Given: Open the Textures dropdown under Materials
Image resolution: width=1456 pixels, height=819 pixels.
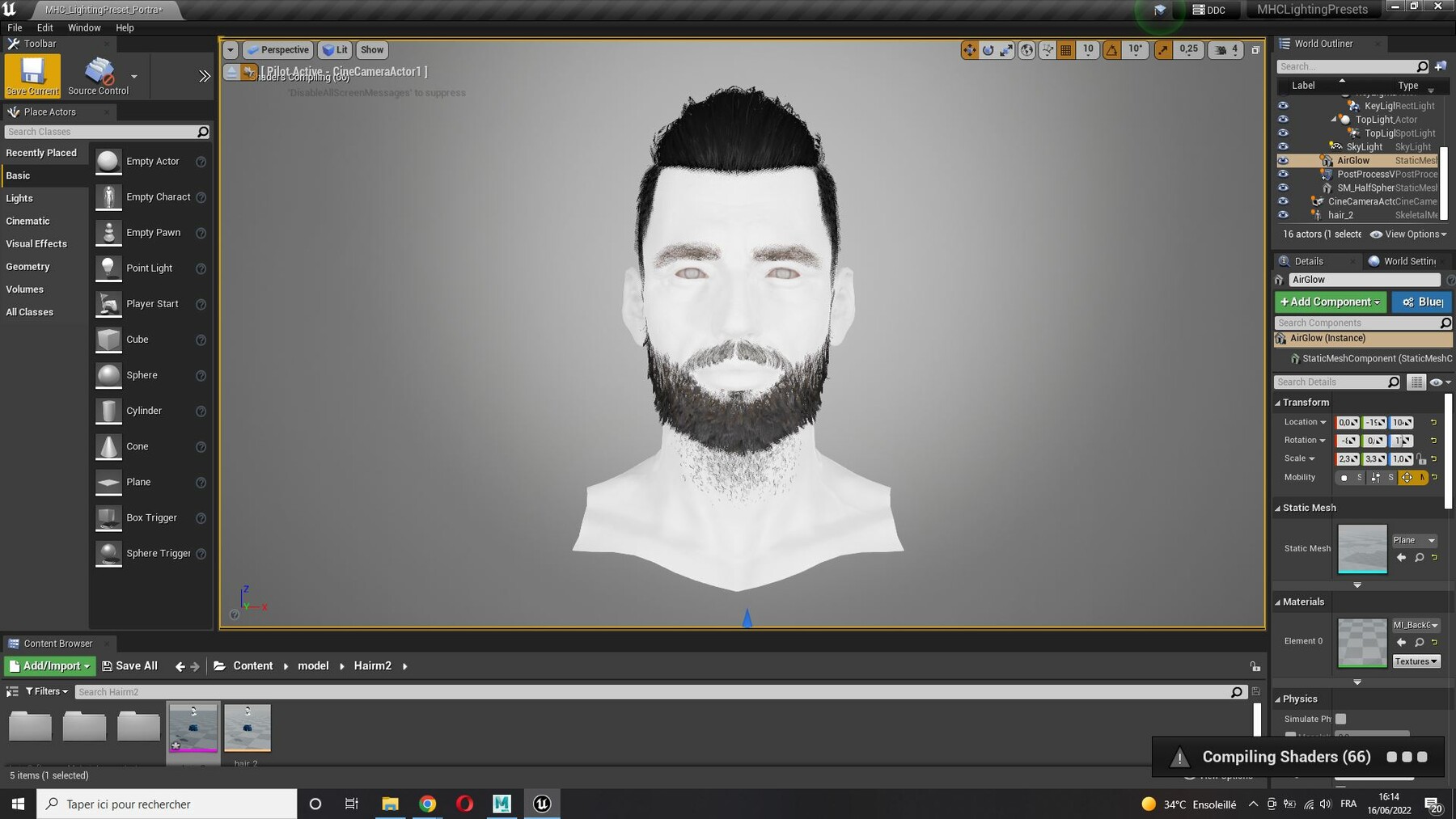Looking at the screenshot, I should coord(1416,661).
